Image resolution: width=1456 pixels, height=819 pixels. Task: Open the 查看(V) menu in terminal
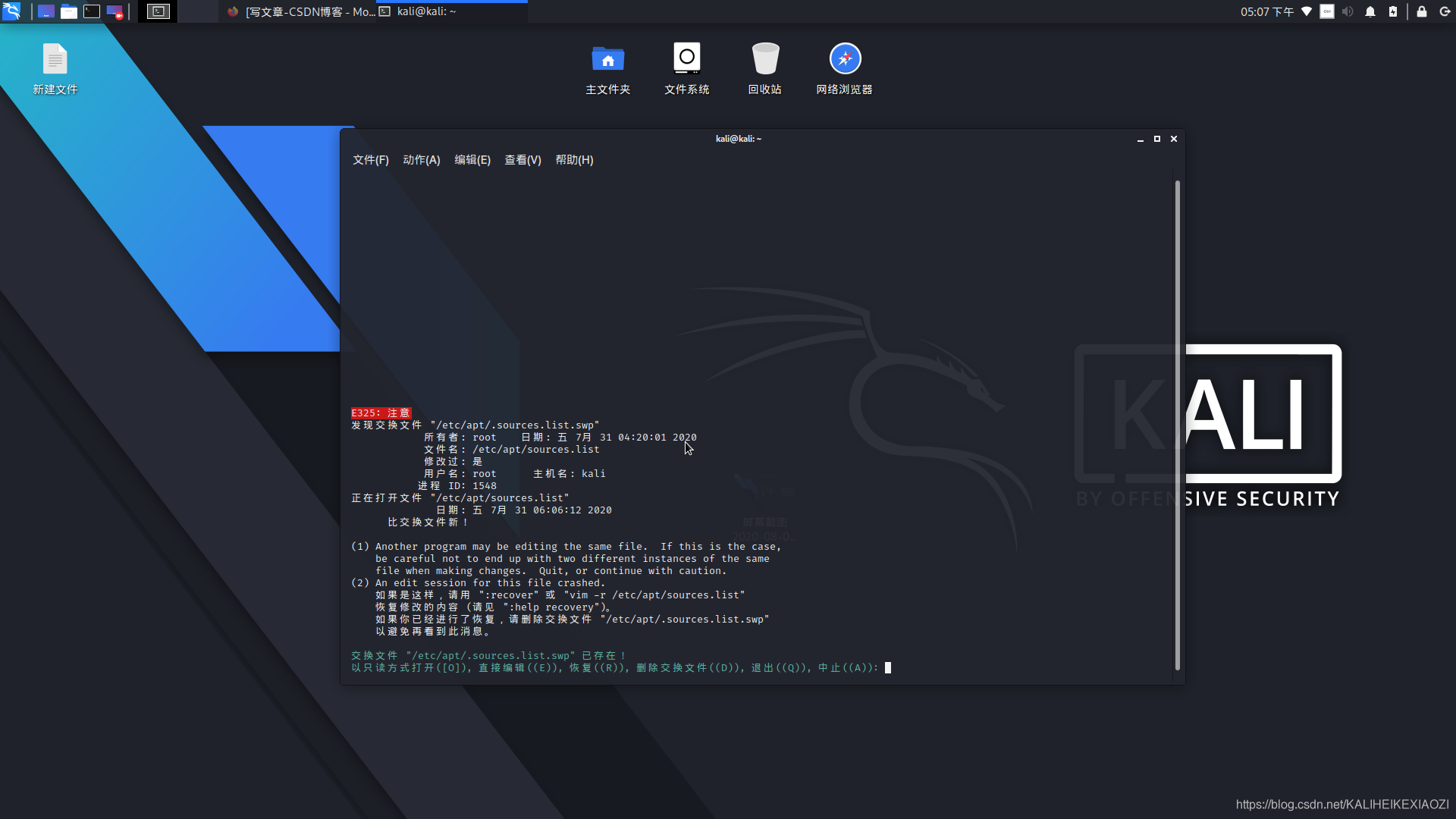[522, 160]
